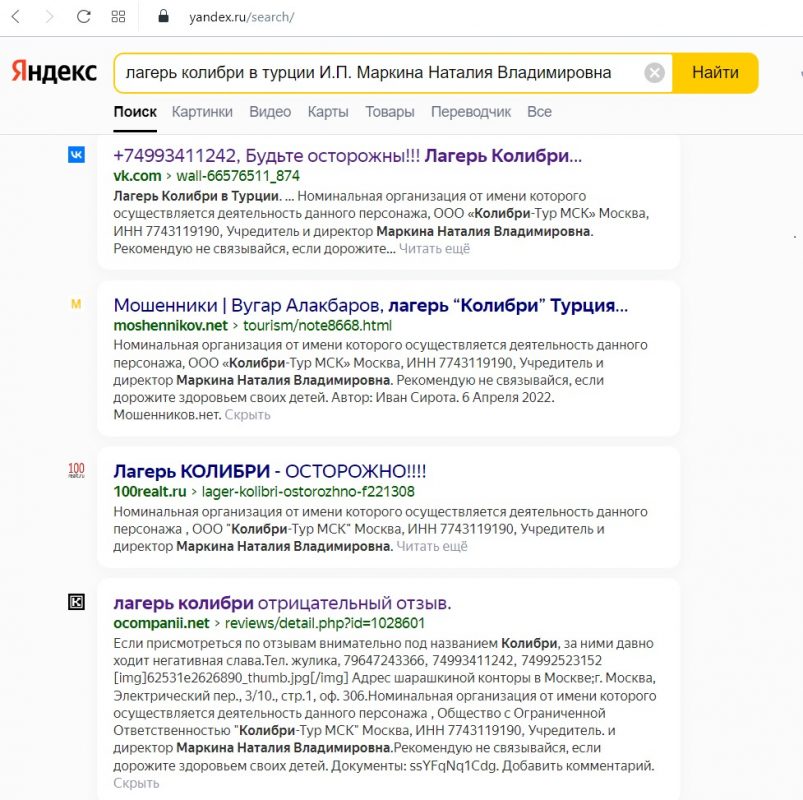
Task: Open the tab grid overview icon
Action: [x=118, y=17]
